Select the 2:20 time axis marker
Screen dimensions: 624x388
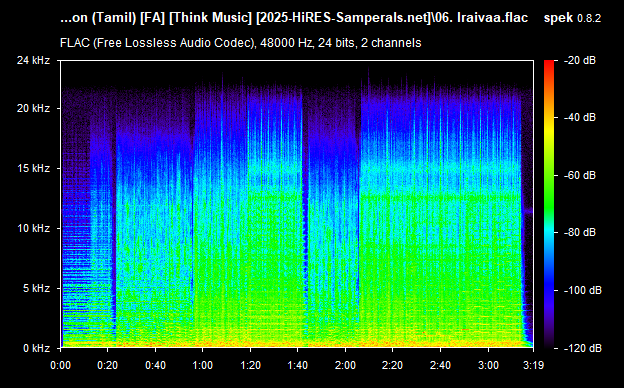pyautogui.click(x=392, y=365)
